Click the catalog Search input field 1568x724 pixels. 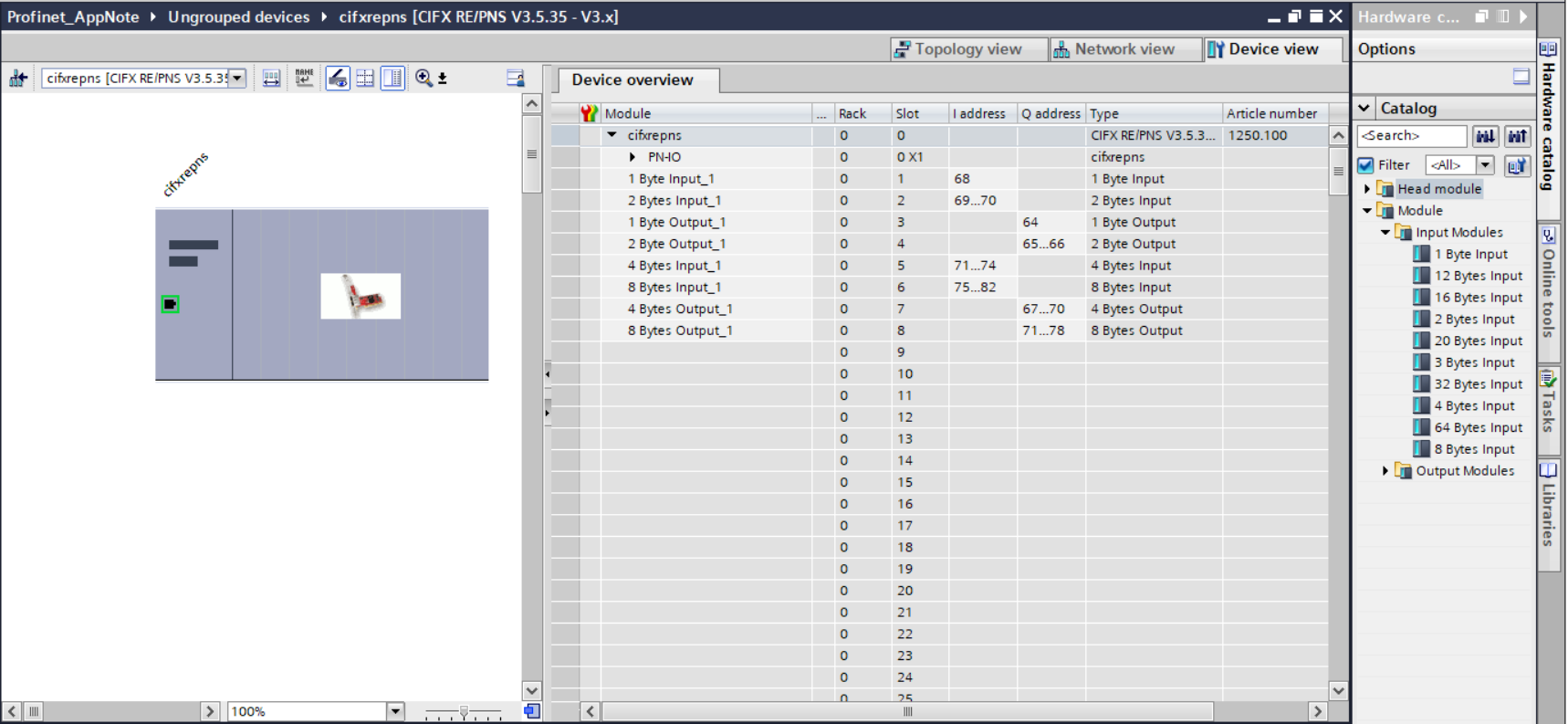click(1410, 136)
